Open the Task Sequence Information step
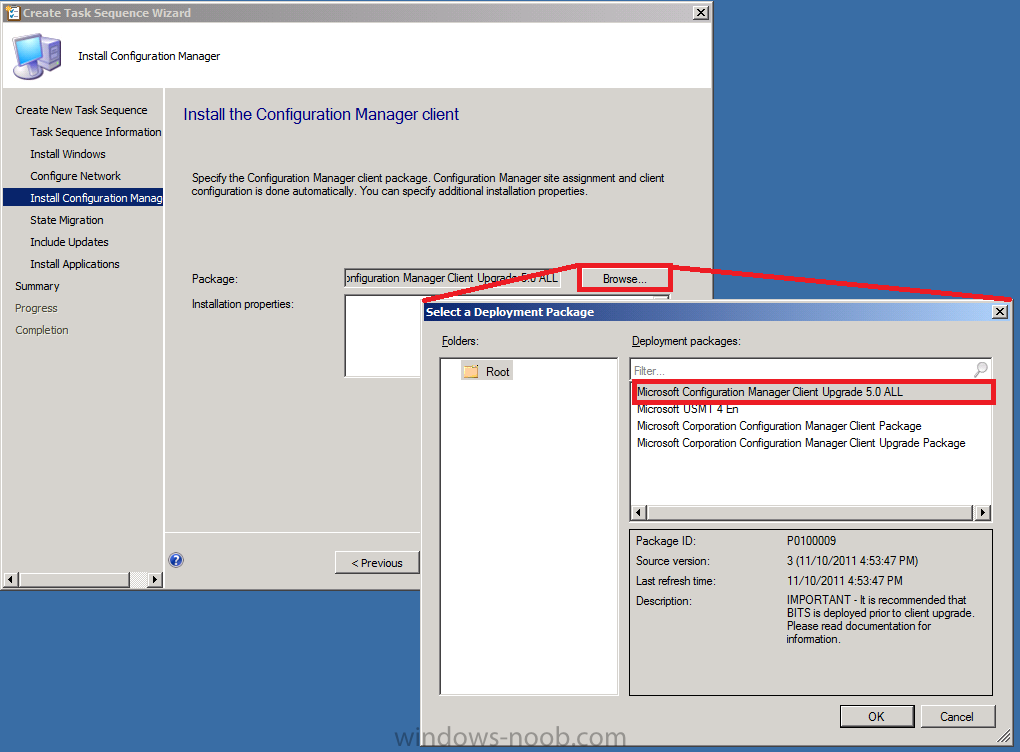Viewport: 1020px width, 752px height. 96,132
